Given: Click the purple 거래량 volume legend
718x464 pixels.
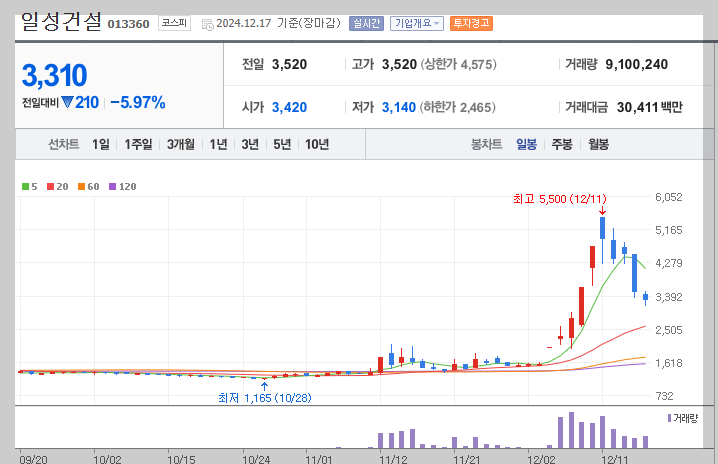Looking at the screenshot, I should click(x=683, y=418).
